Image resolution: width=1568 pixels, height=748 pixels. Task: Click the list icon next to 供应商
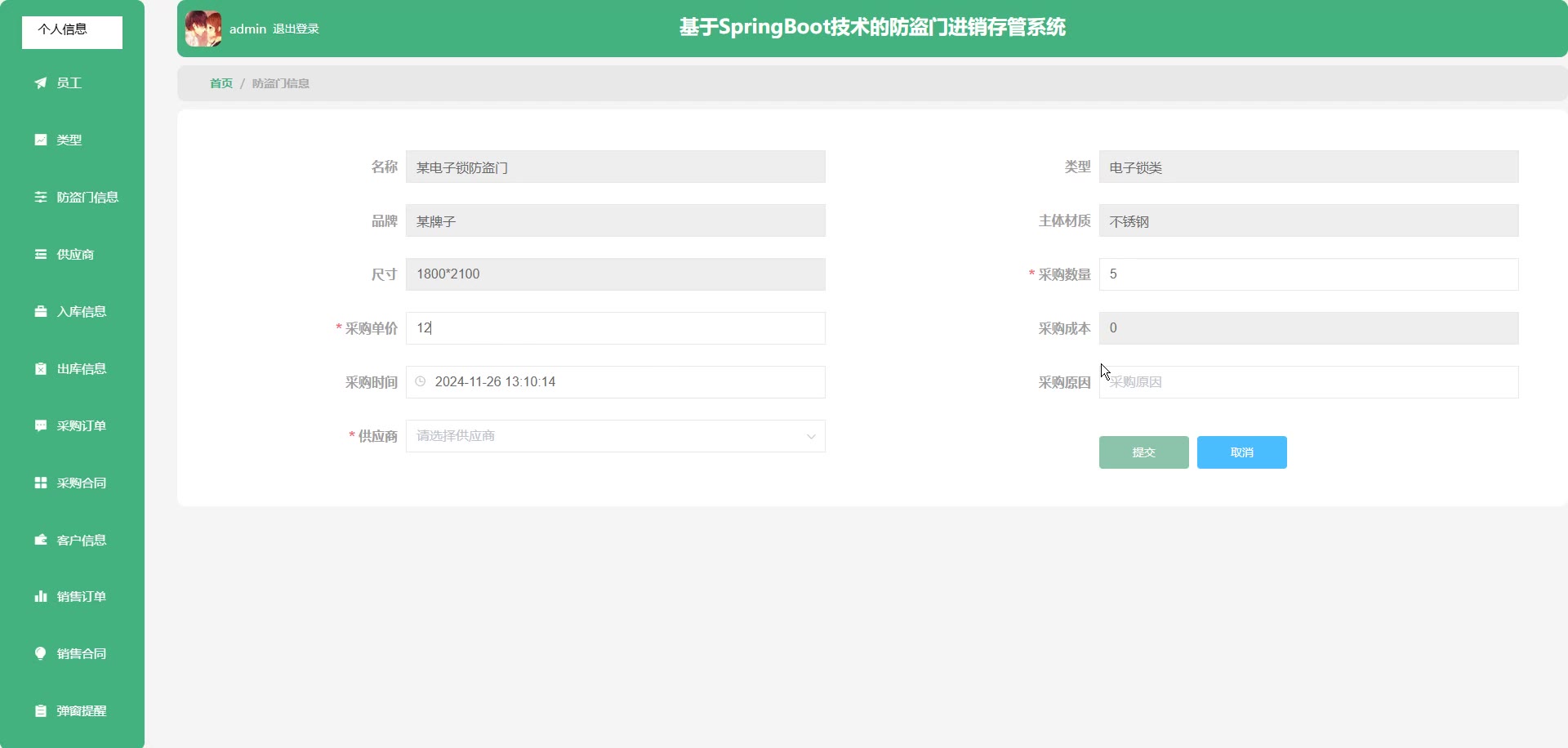point(40,254)
